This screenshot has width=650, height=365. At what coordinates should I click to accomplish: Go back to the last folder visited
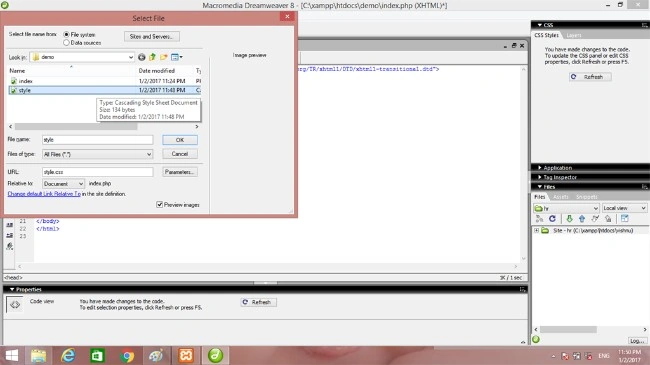coord(142,57)
